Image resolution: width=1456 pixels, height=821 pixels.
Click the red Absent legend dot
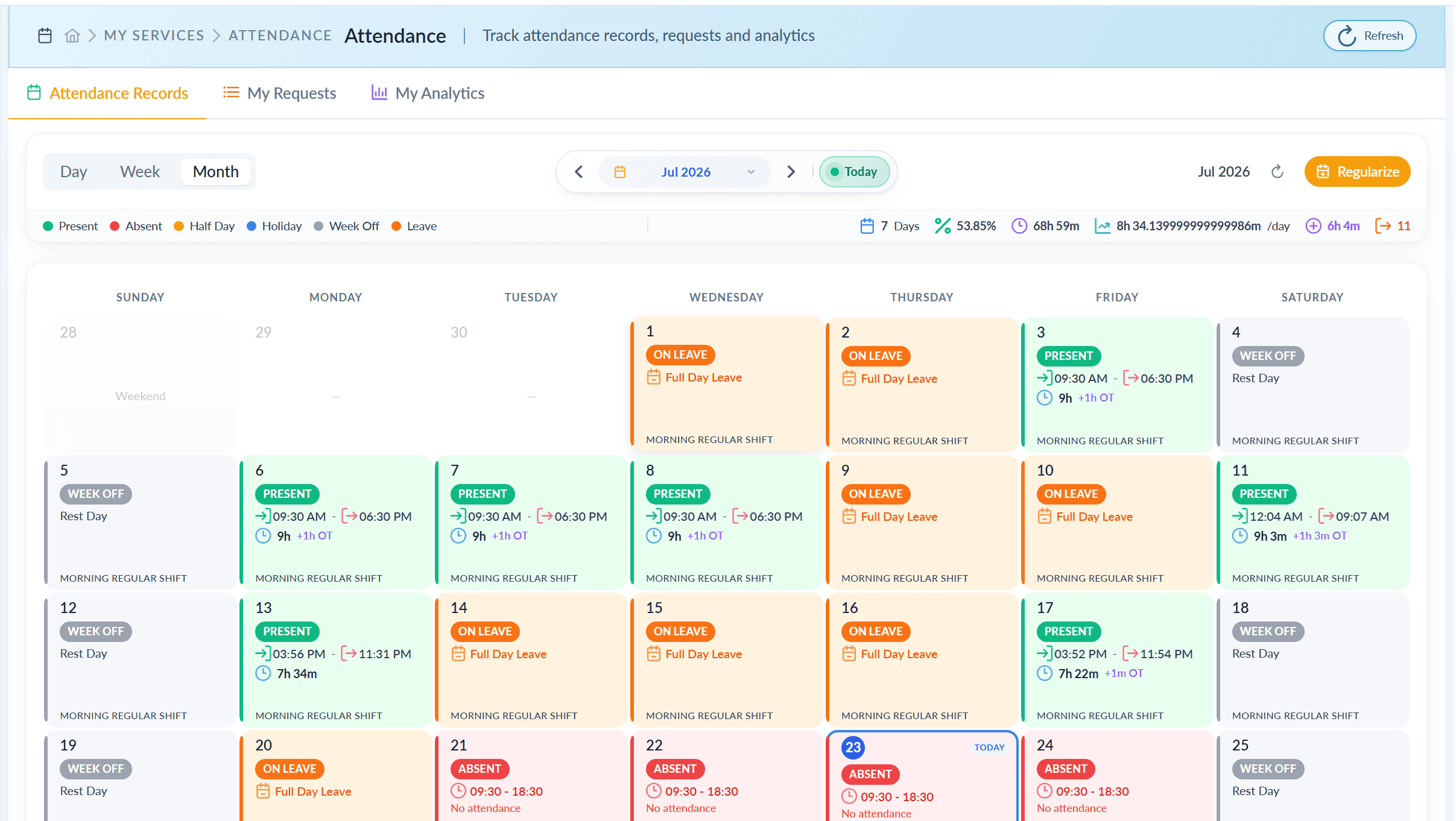coord(115,226)
